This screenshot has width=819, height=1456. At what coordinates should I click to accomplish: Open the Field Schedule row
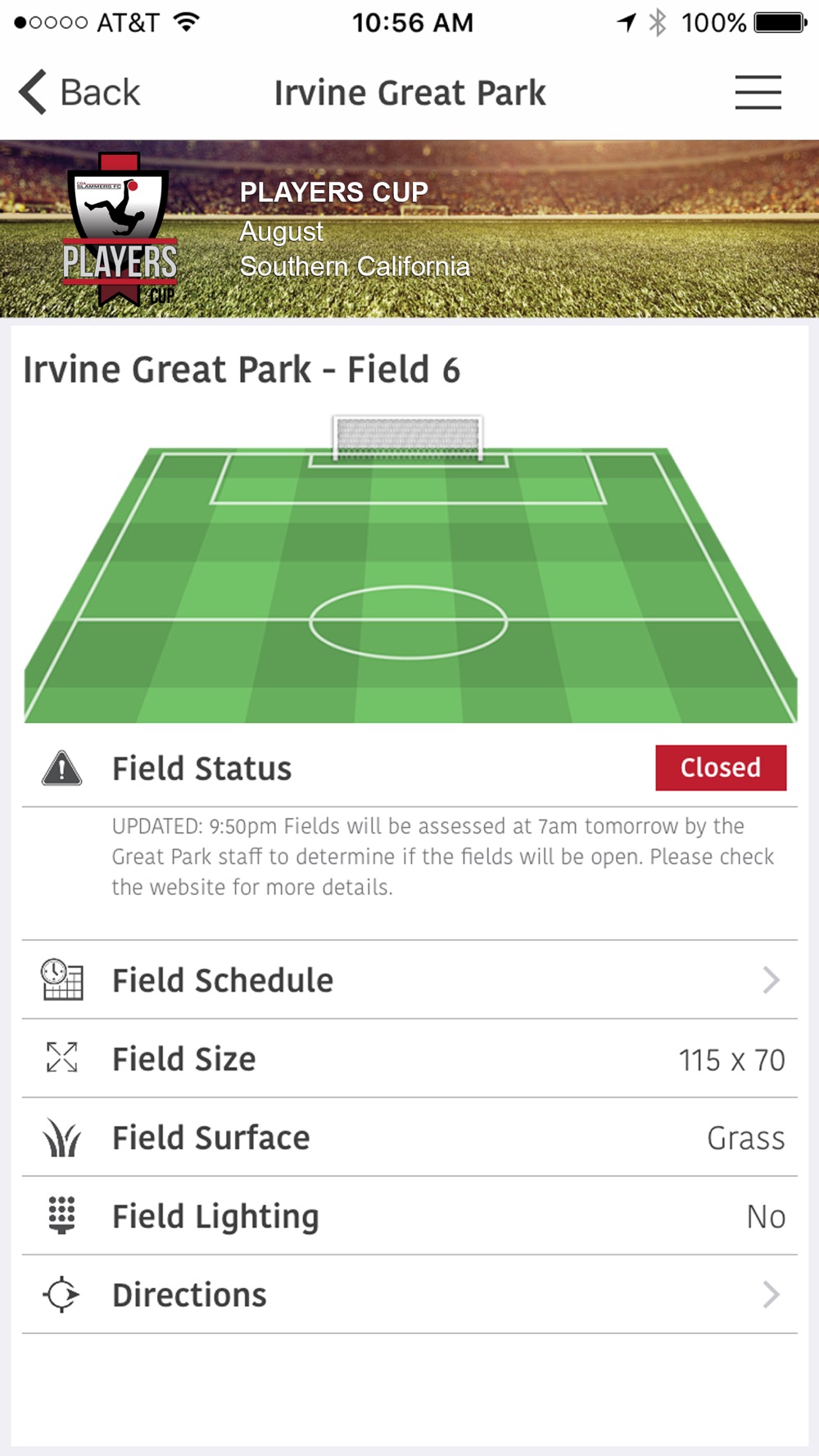click(x=409, y=980)
